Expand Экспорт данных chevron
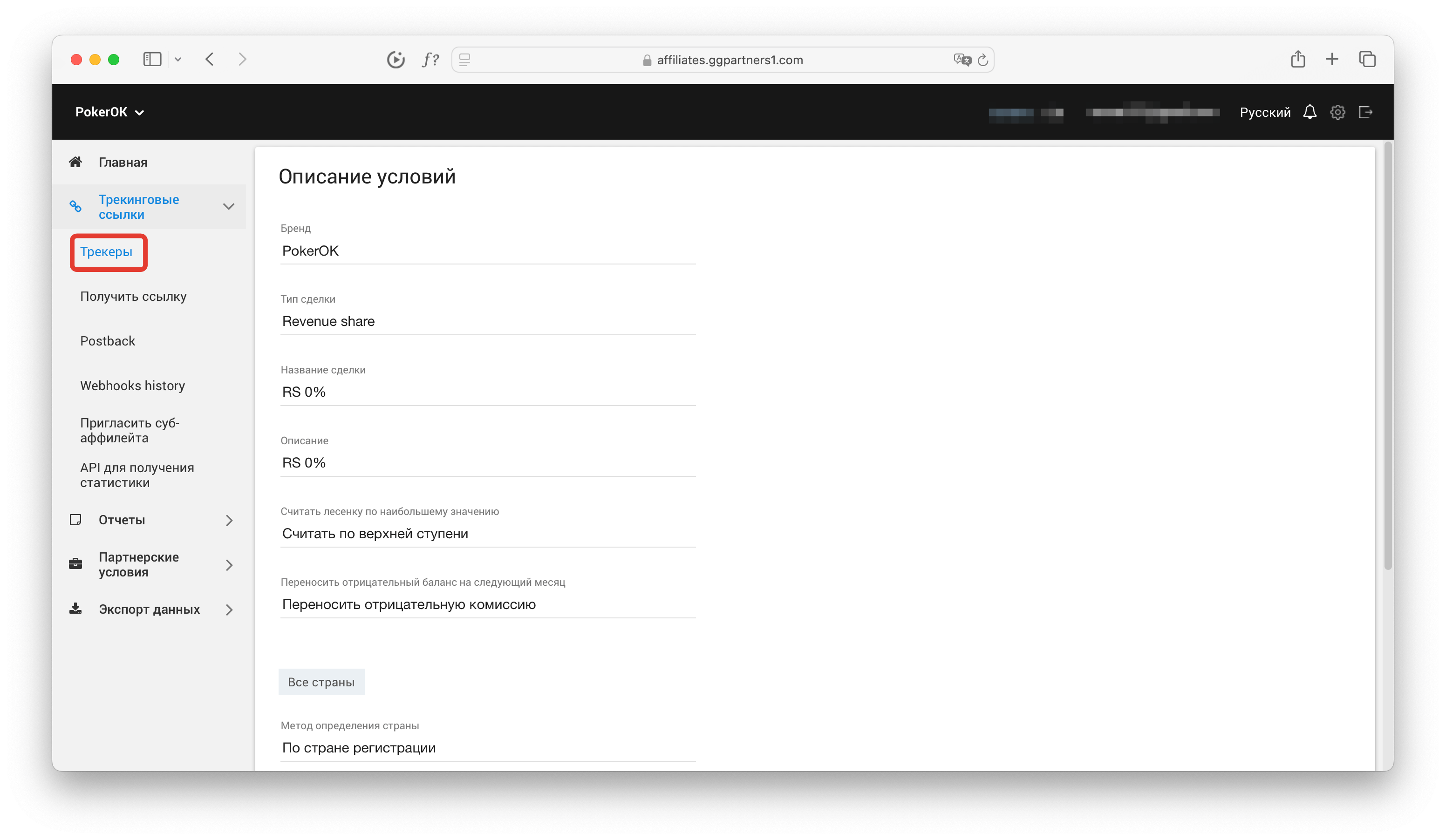The height and width of the screenshot is (840, 1446). coord(229,610)
